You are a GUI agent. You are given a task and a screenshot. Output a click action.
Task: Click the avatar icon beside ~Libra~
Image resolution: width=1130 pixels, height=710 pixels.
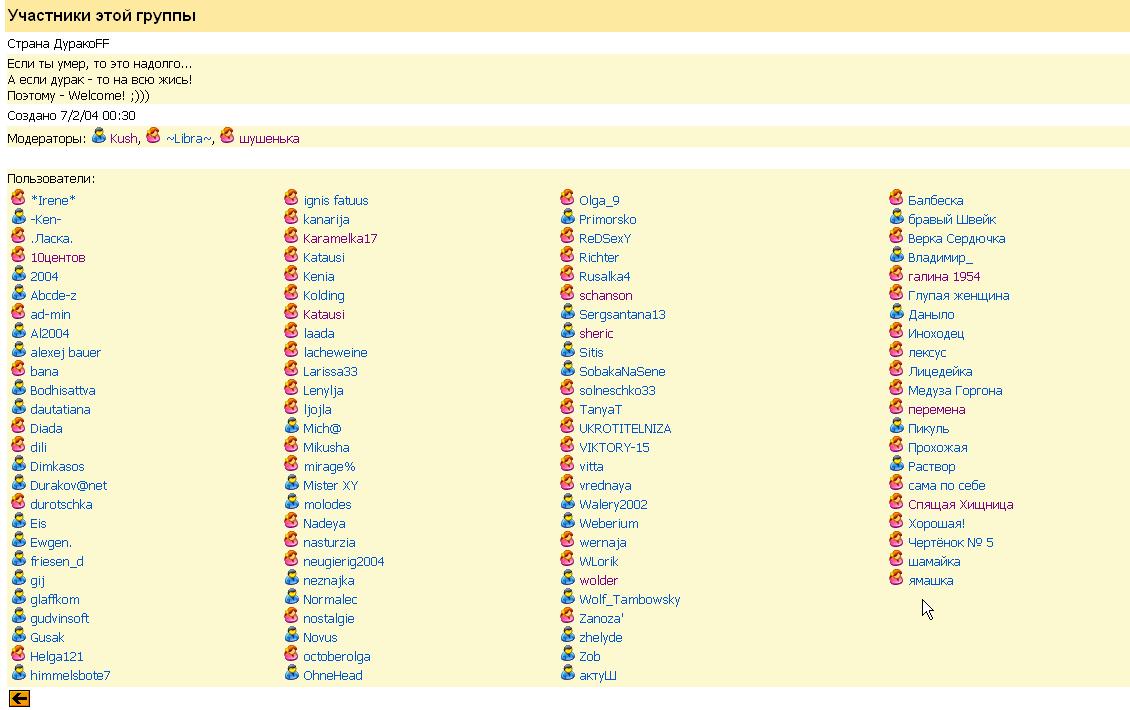153,137
